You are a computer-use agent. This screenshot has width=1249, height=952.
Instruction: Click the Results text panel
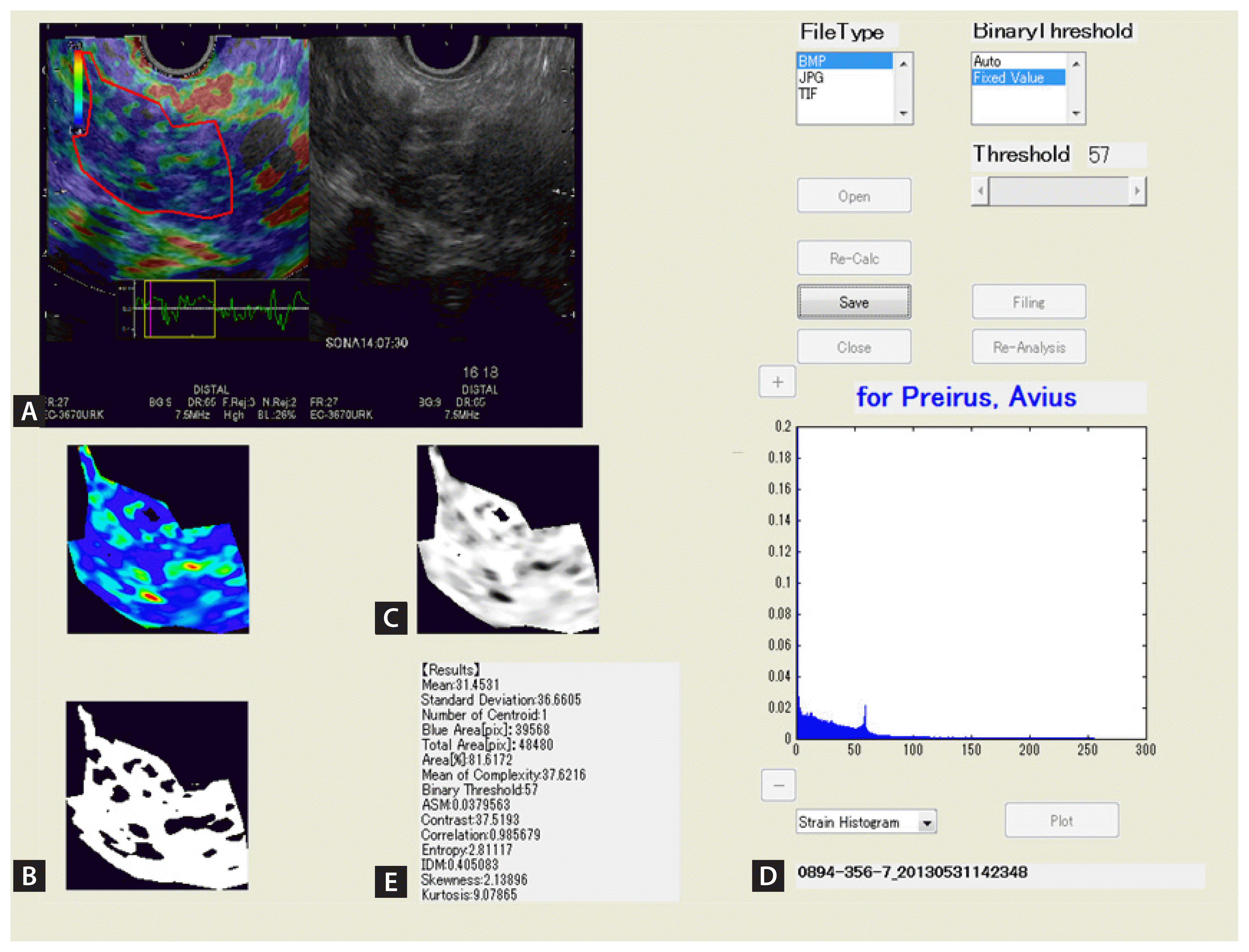click(549, 782)
